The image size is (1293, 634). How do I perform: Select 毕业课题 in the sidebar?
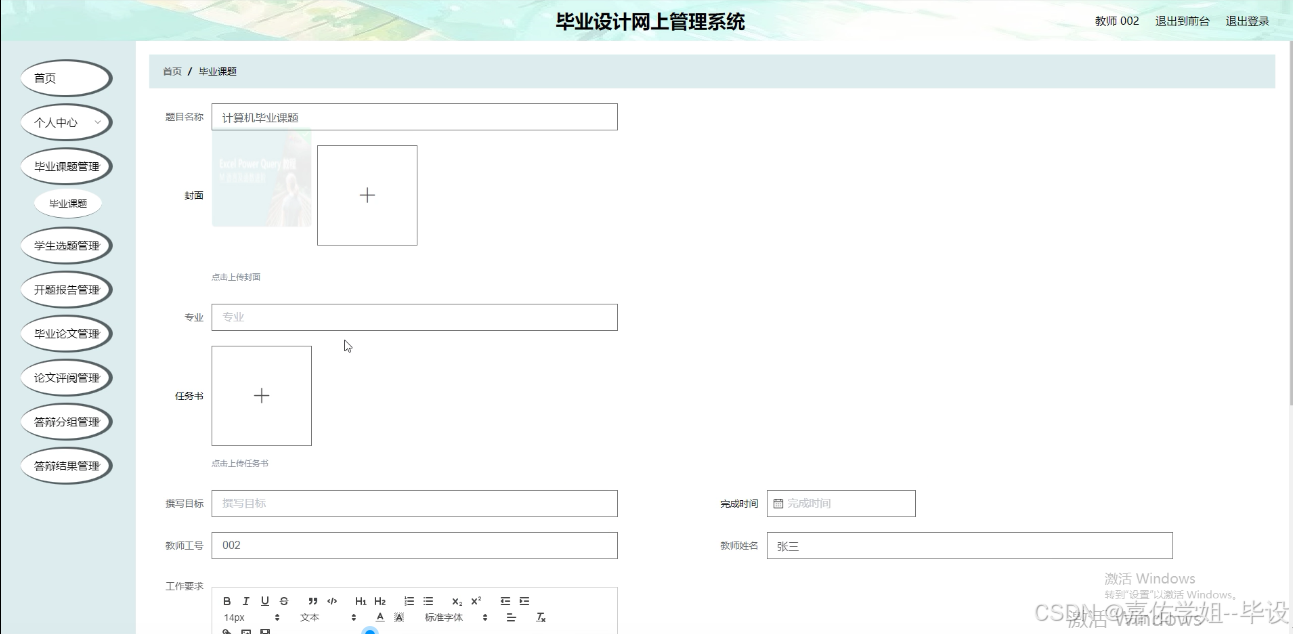(66, 203)
